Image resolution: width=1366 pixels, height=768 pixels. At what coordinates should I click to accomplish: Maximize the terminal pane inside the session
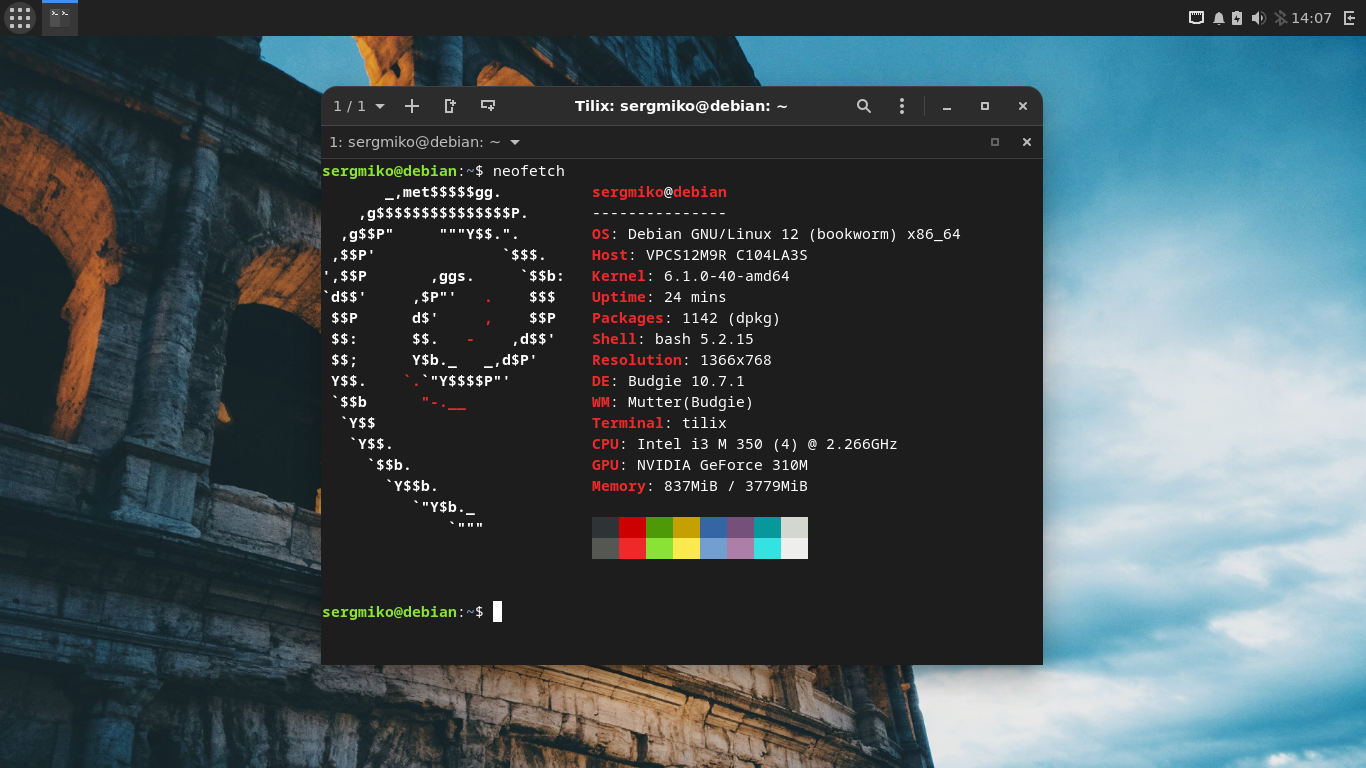(x=995, y=142)
